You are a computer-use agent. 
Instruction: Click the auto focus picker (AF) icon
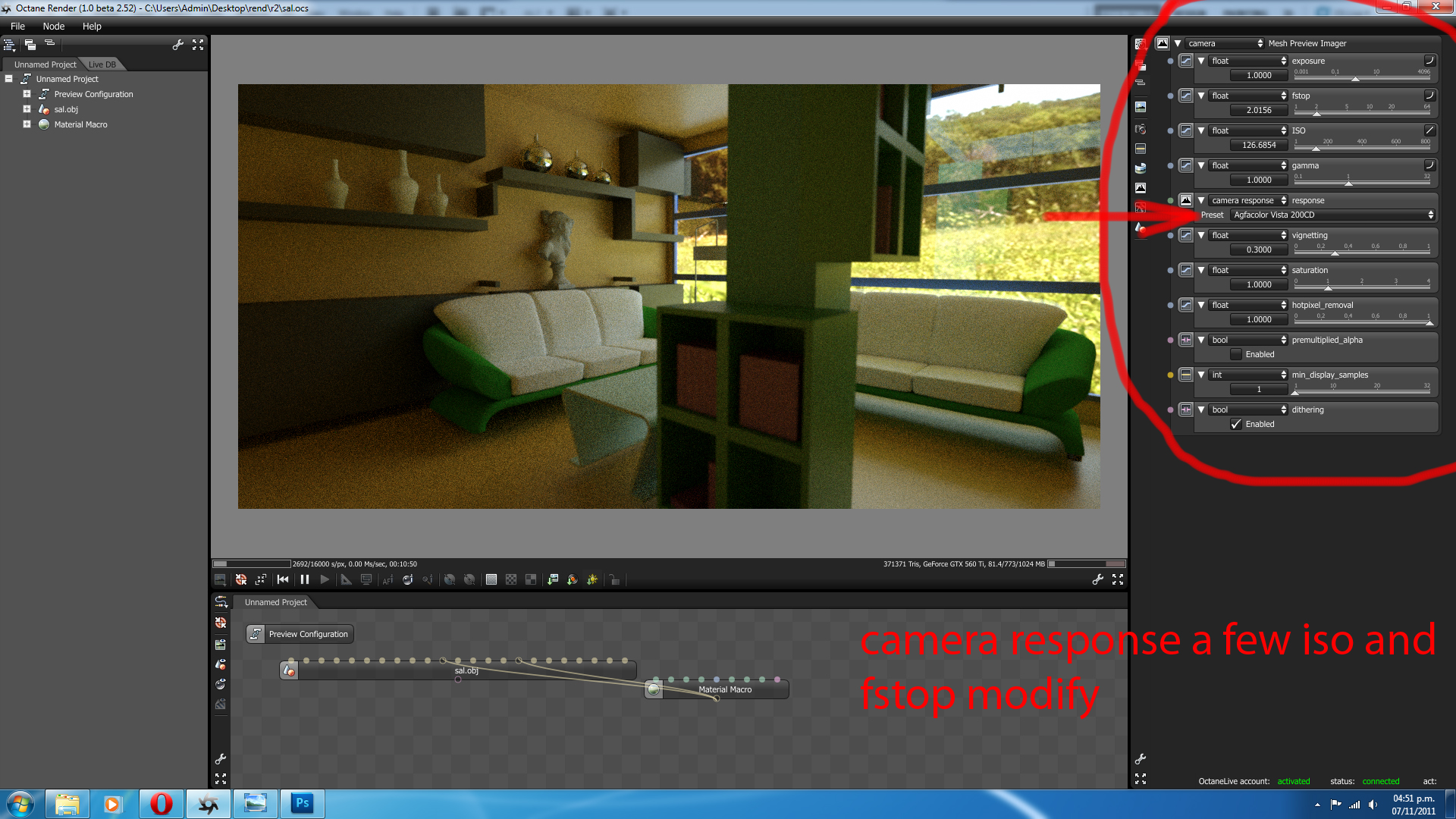coord(388,580)
